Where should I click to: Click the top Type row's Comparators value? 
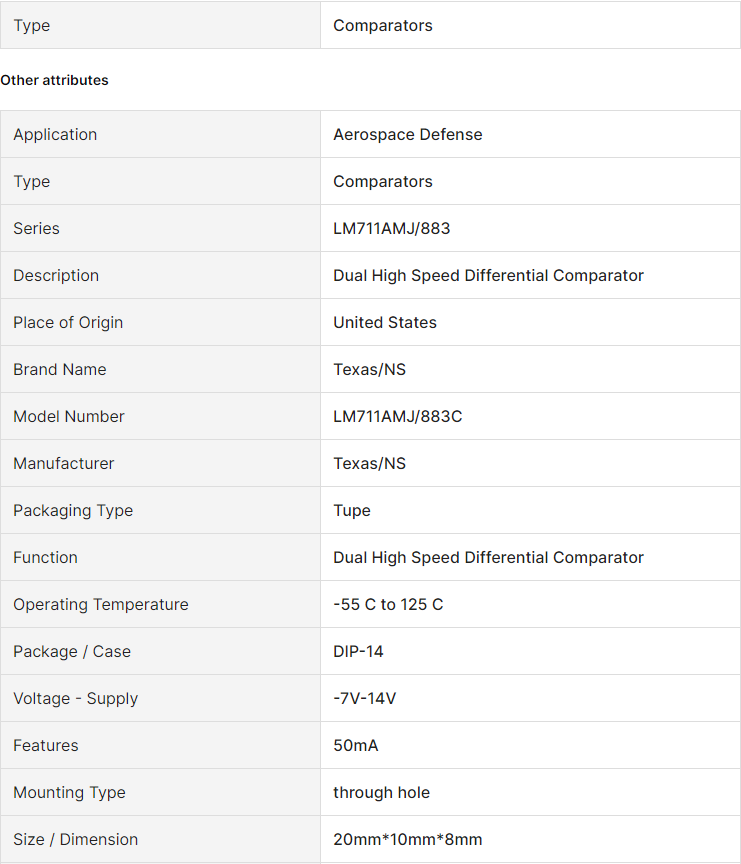383,25
